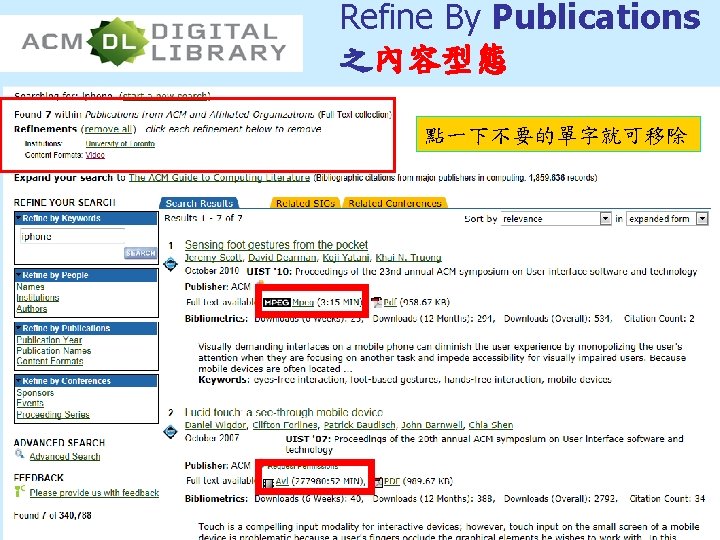This screenshot has width=720, height=540.
Task: Click the start a new search link
Action: [x=164, y=96]
